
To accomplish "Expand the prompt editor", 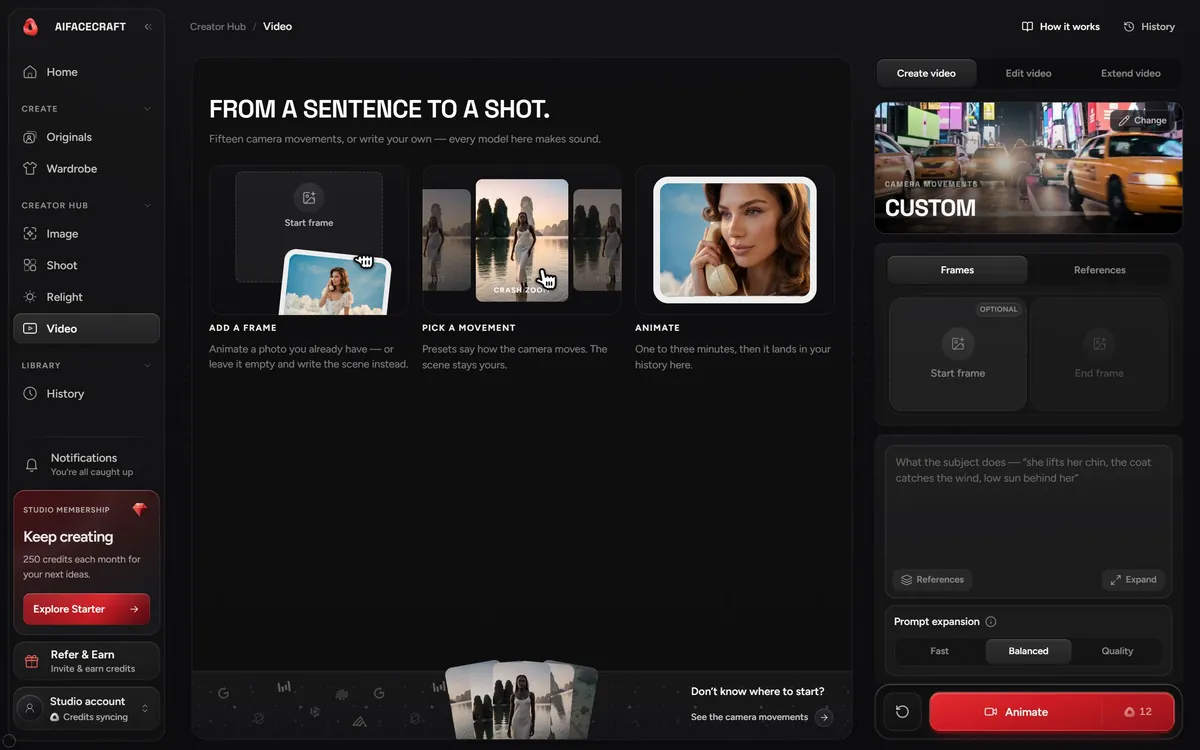I will point(1133,580).
